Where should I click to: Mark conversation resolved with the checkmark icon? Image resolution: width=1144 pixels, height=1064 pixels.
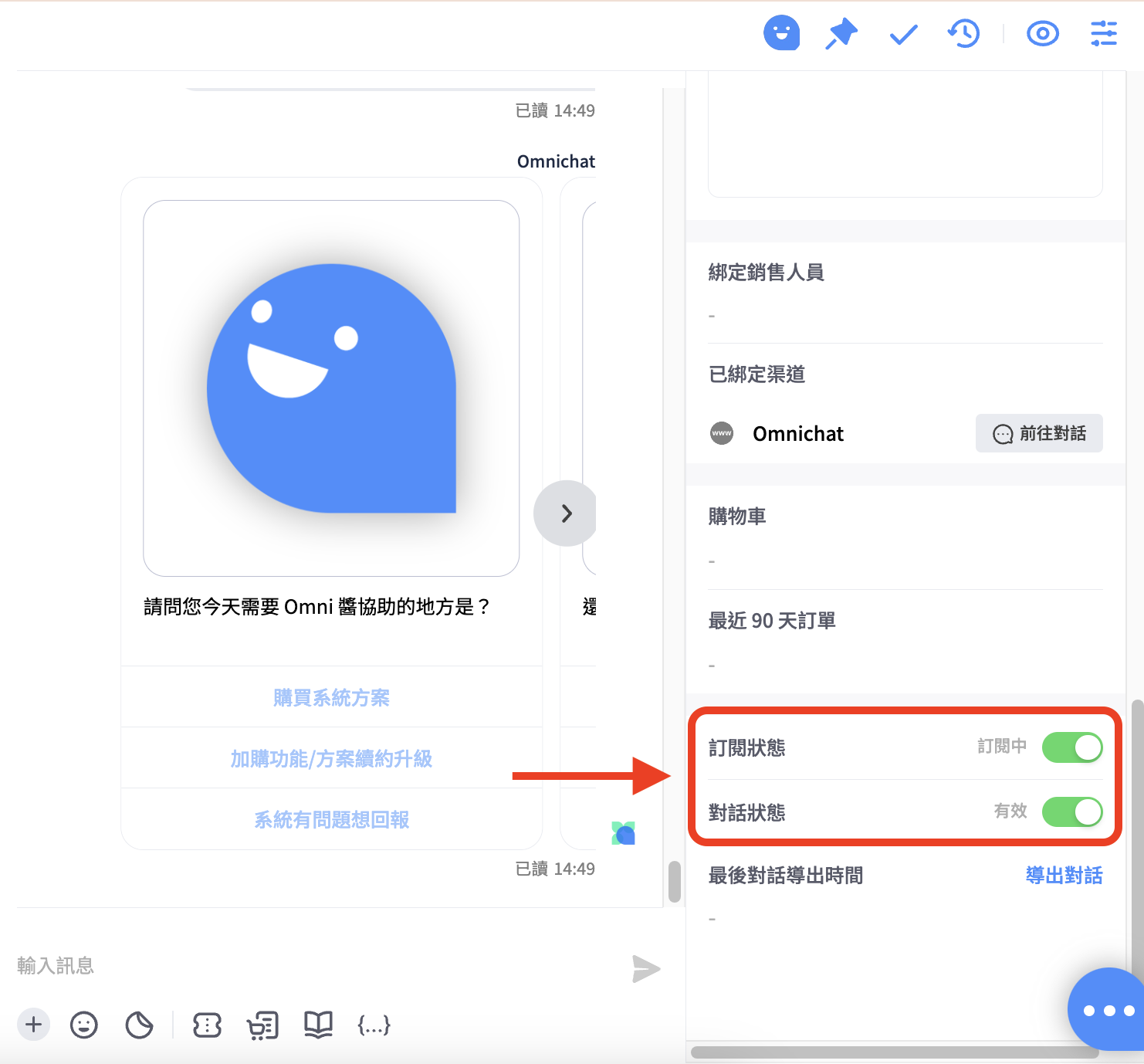click(x=903, y=35)
